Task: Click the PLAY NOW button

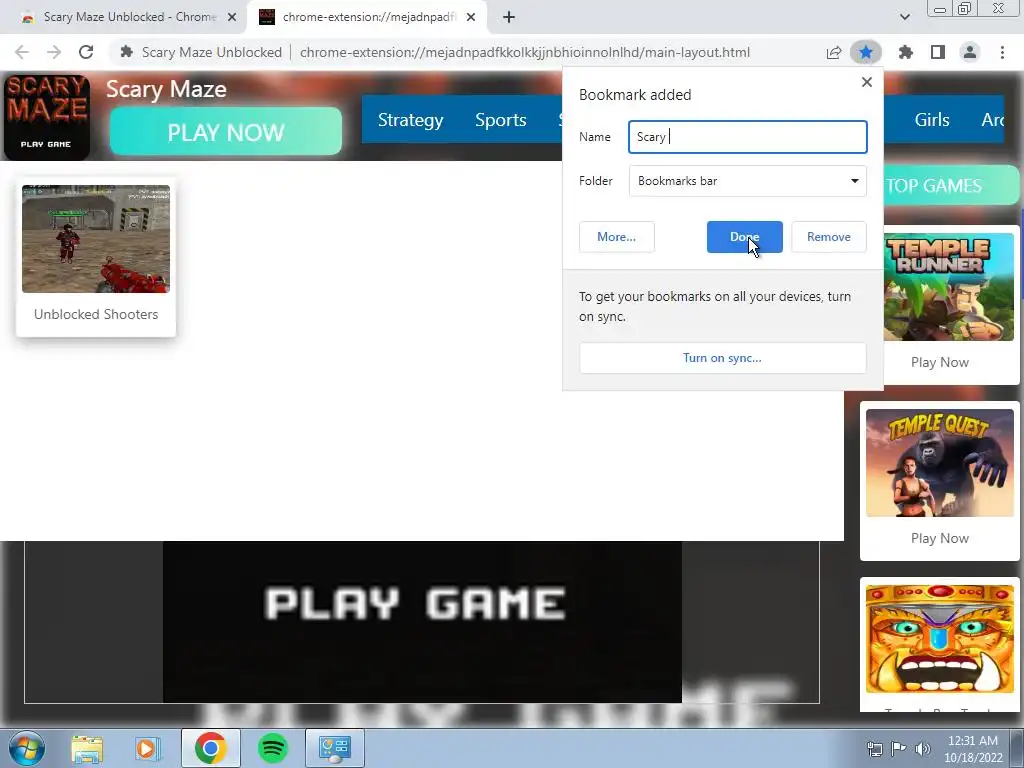Action: (x=226, y=132)
